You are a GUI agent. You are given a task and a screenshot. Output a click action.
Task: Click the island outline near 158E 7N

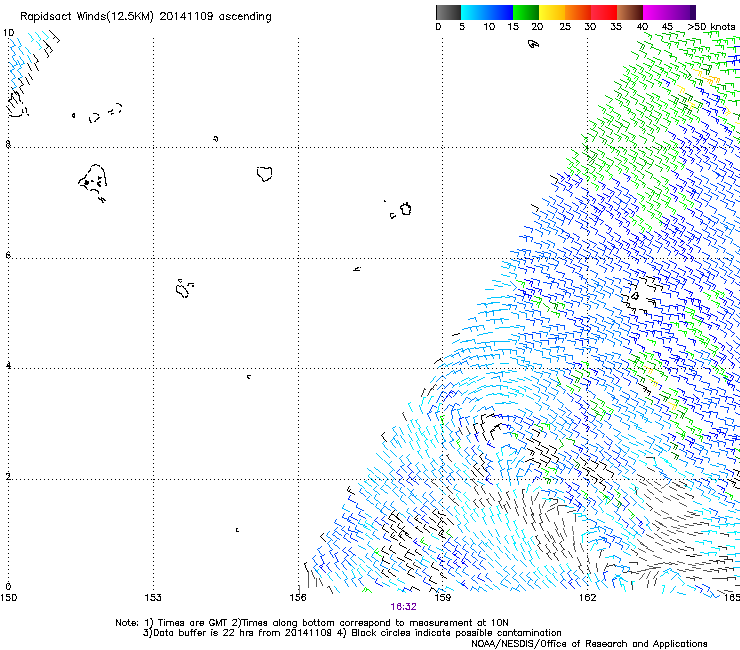click(405, 209)
